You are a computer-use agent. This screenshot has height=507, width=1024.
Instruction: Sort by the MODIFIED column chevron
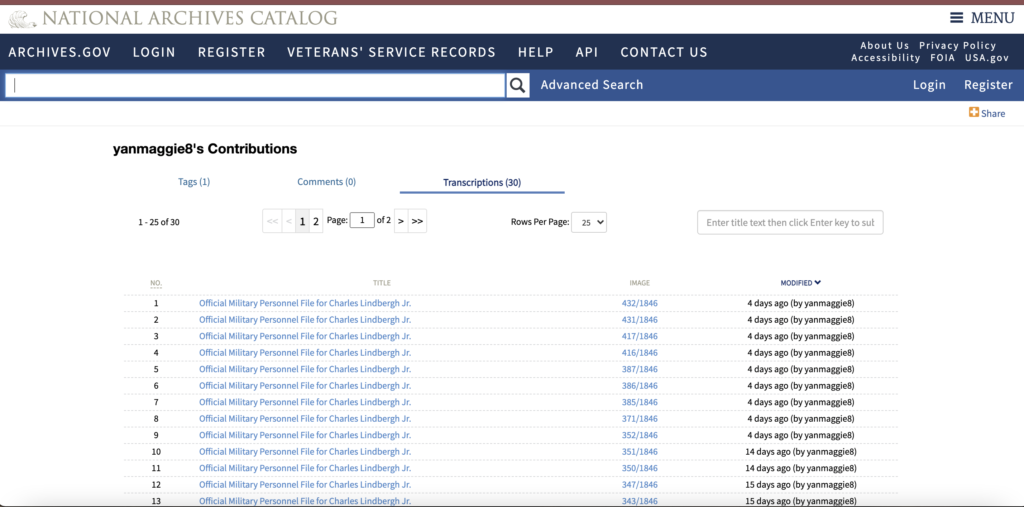[x=818, y=283]
